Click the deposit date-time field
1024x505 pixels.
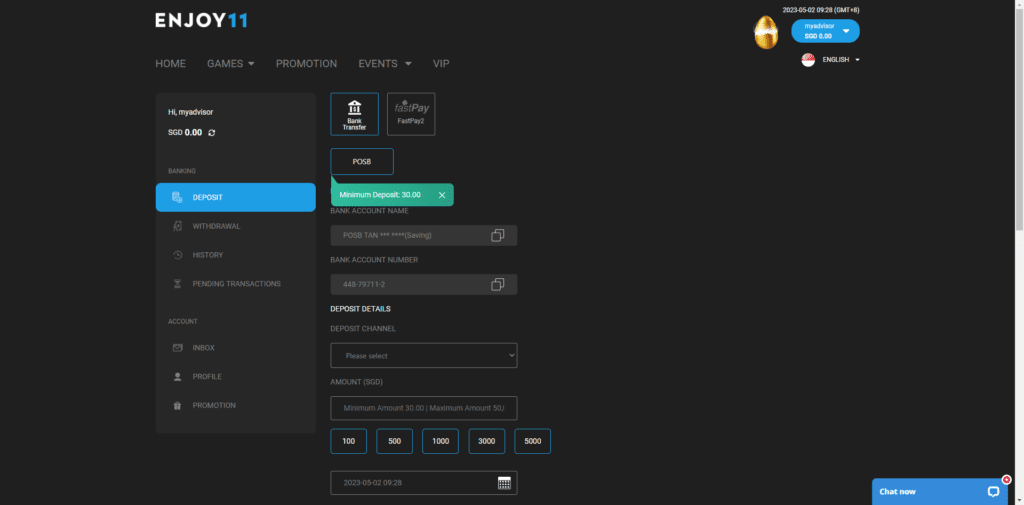point(424,483)
